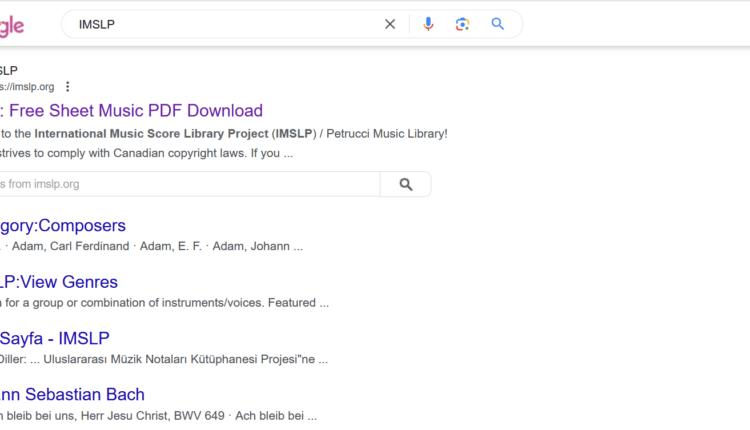750x430 pixels.
Task: Click snippet about 'combination of instruments/voices'
Action: [x=165, y=303]
